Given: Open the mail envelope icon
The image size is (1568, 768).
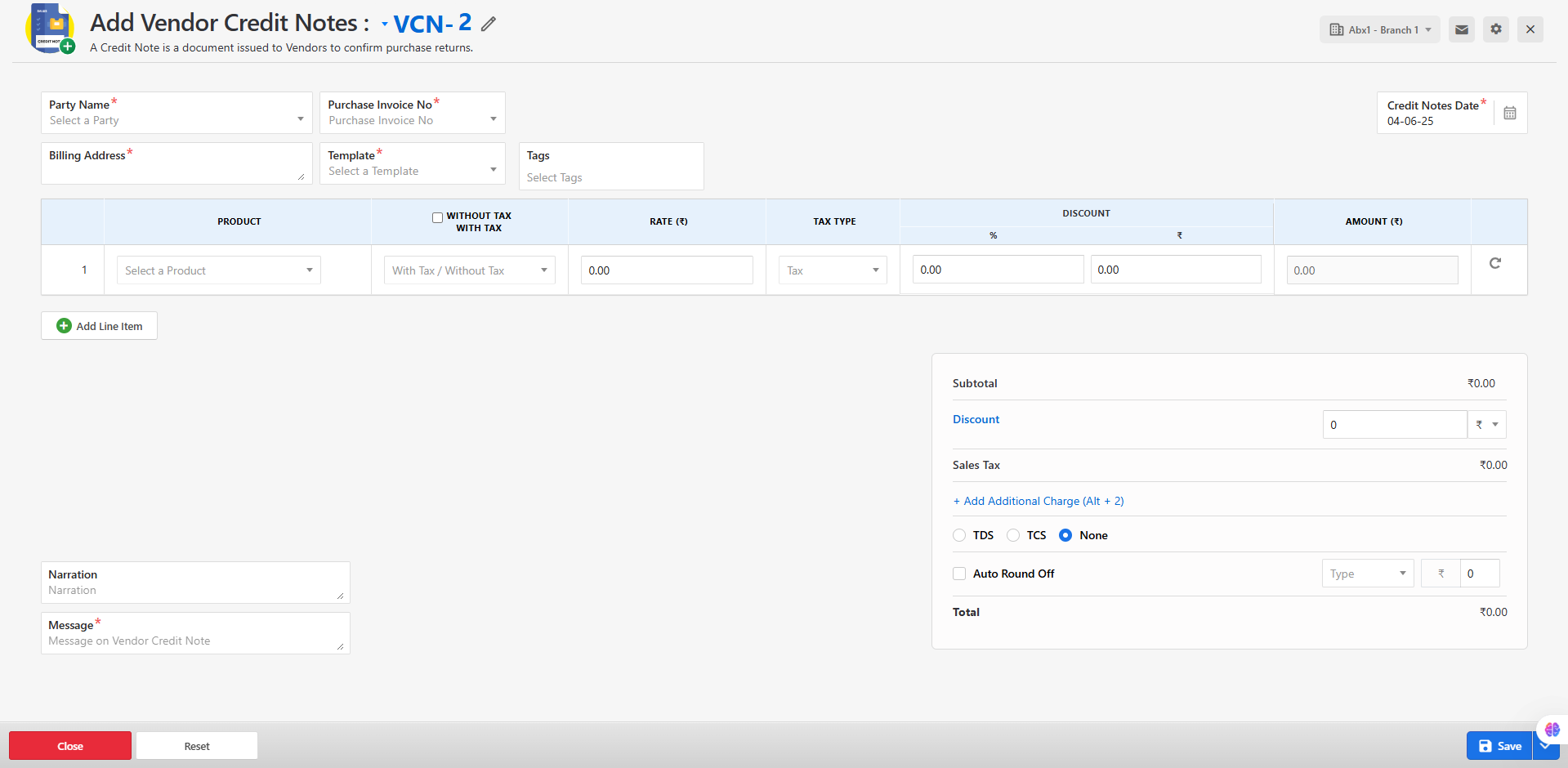Looking at the screenshot, I should tap(1462, 29).
